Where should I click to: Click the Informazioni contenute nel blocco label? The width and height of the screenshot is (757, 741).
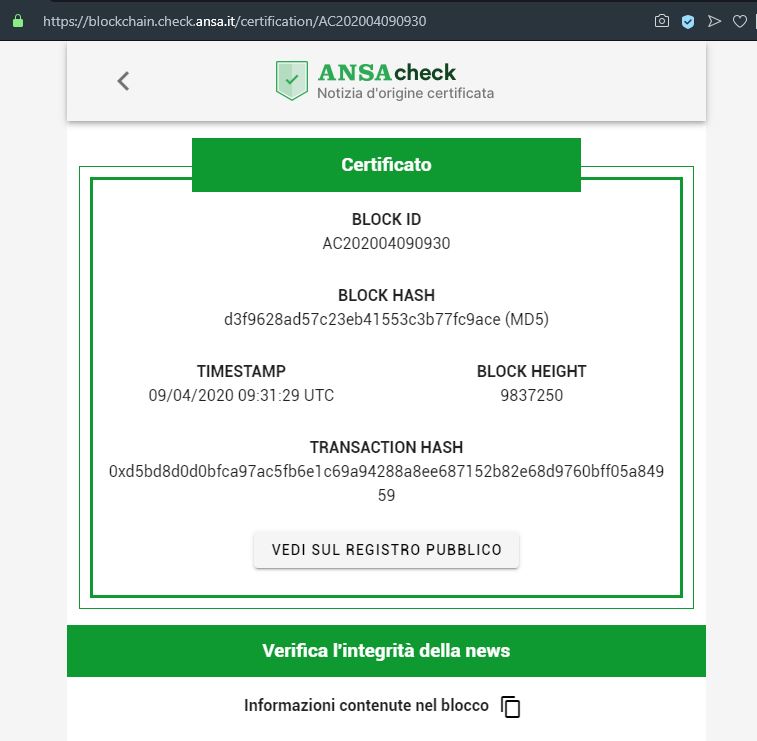(366, 705)
